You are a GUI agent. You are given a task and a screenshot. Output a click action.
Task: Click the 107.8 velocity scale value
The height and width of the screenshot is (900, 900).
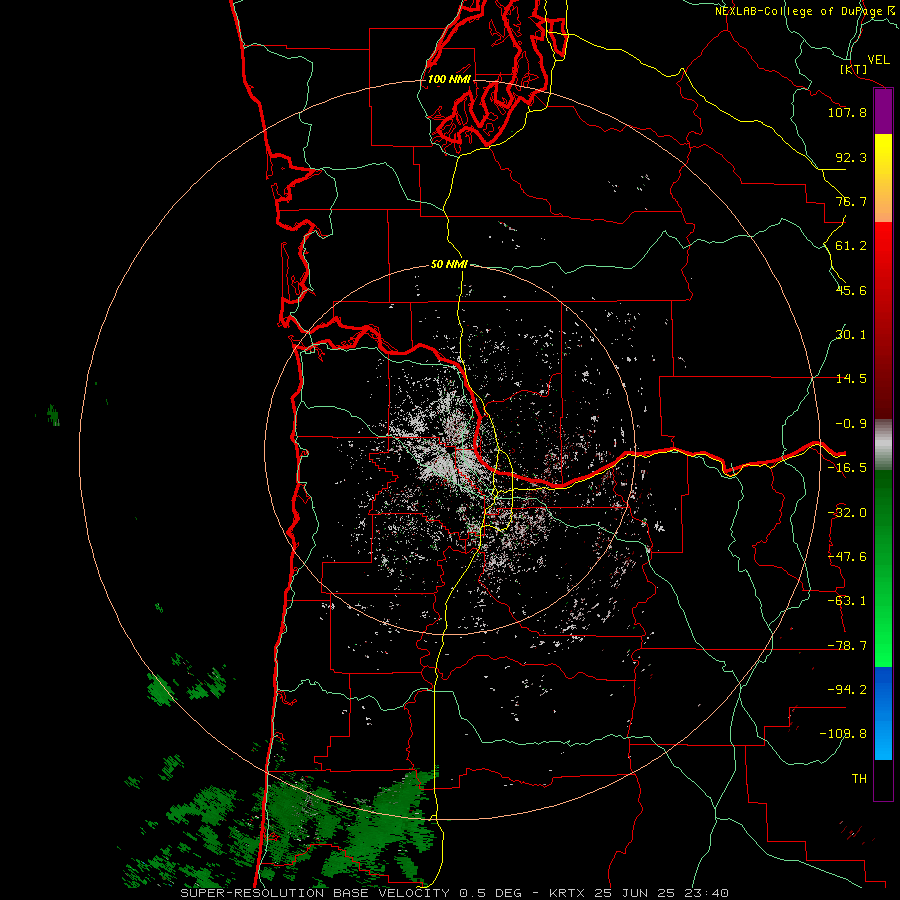point(847,112)
